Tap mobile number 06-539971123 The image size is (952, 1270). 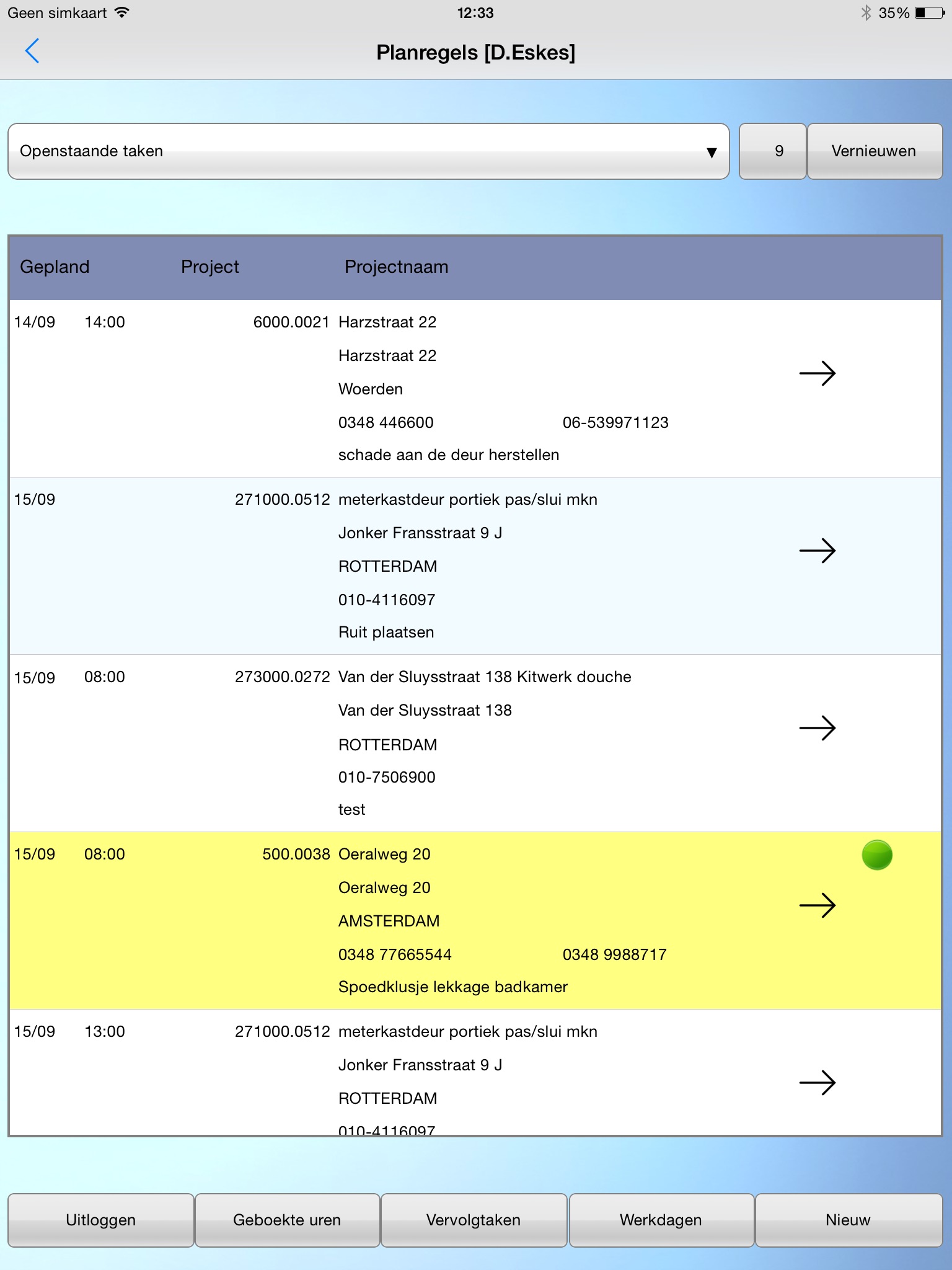615,423
